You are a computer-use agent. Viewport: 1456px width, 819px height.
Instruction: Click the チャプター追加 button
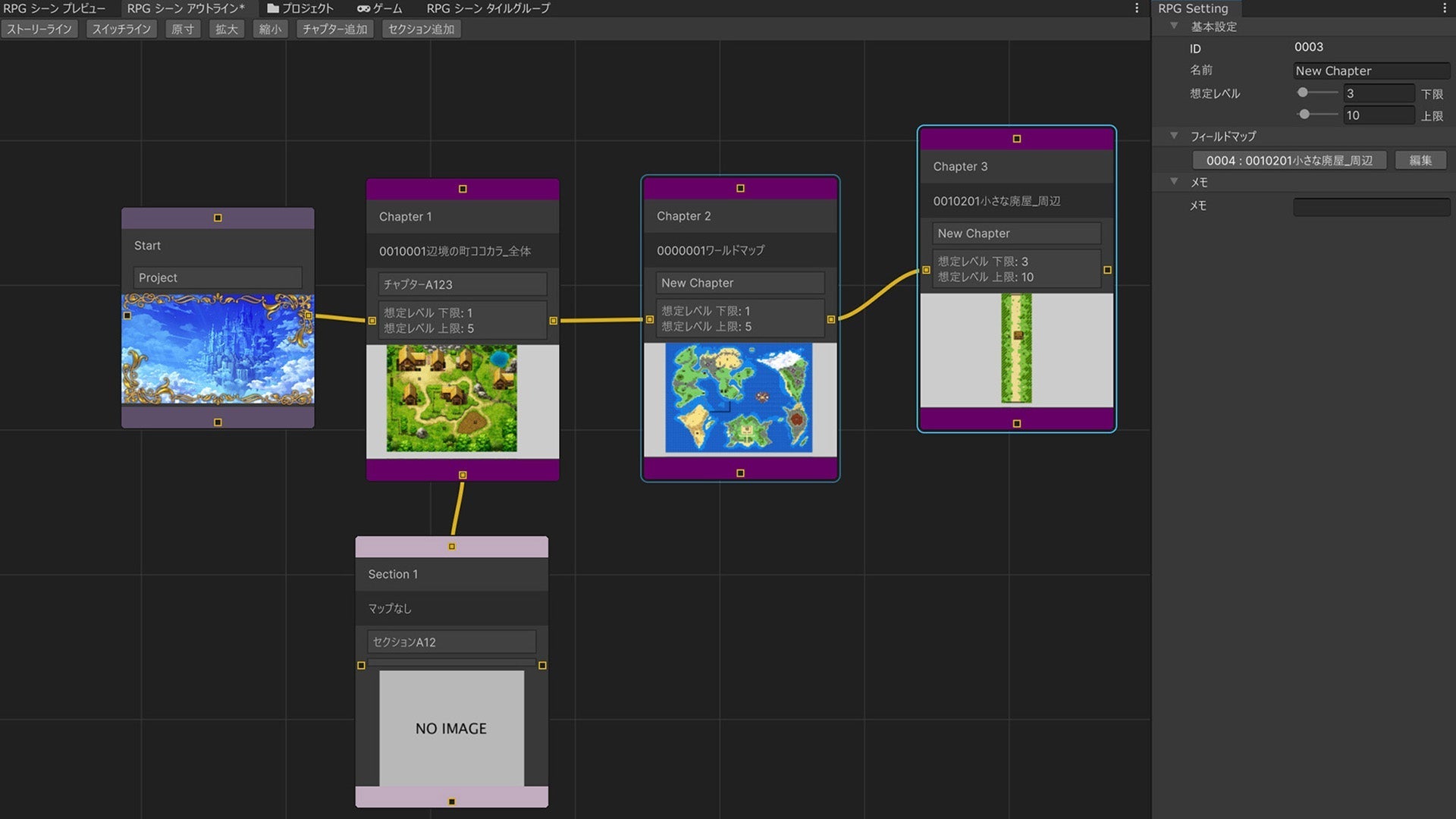point(334,30)
